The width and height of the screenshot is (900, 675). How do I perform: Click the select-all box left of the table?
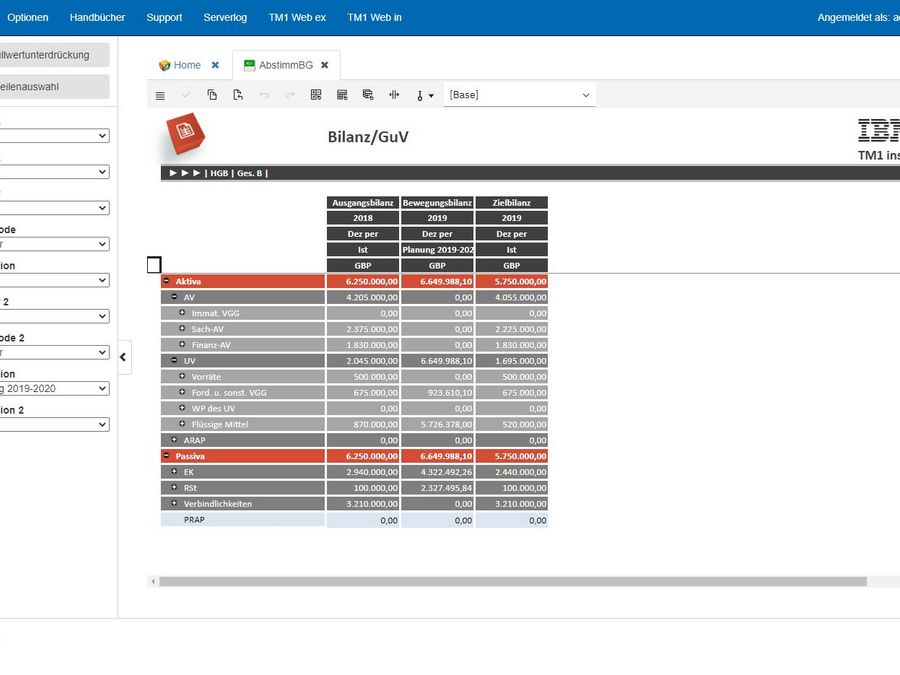click(x=154, y=265)
